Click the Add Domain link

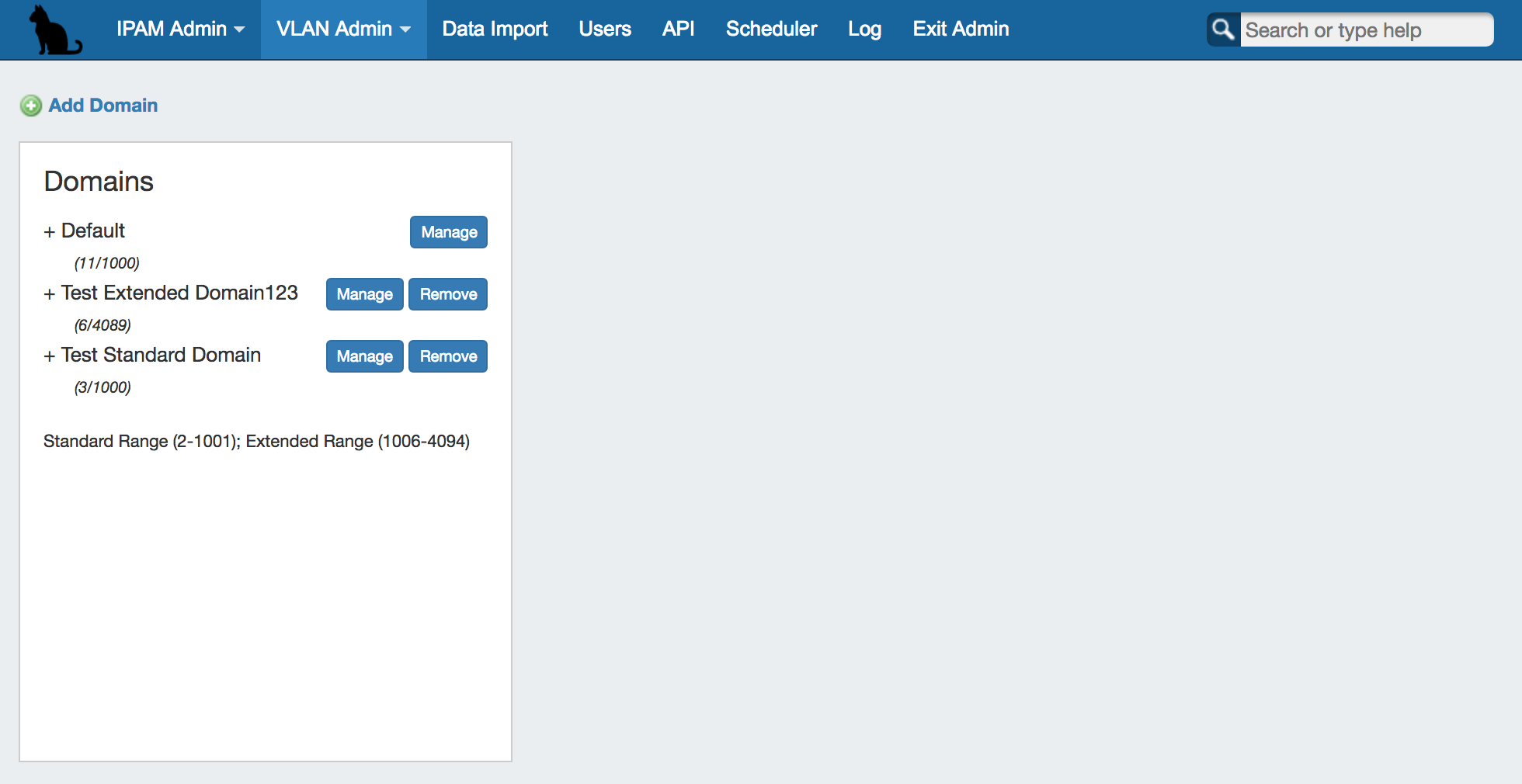(x=103, y=106)
